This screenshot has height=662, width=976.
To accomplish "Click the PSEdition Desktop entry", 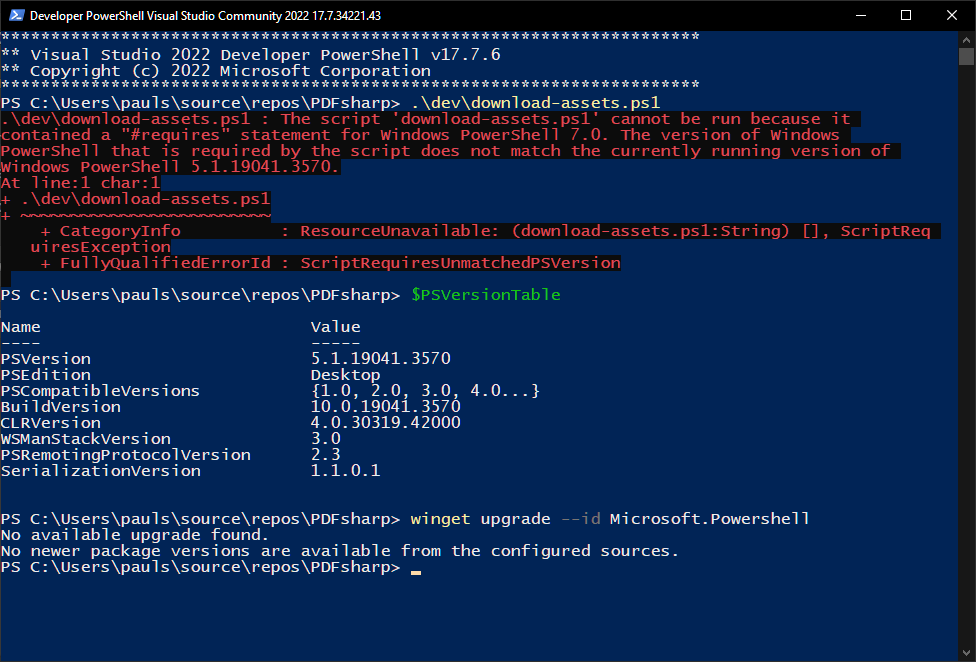I will pyautogui.click(x=344, y=374).
